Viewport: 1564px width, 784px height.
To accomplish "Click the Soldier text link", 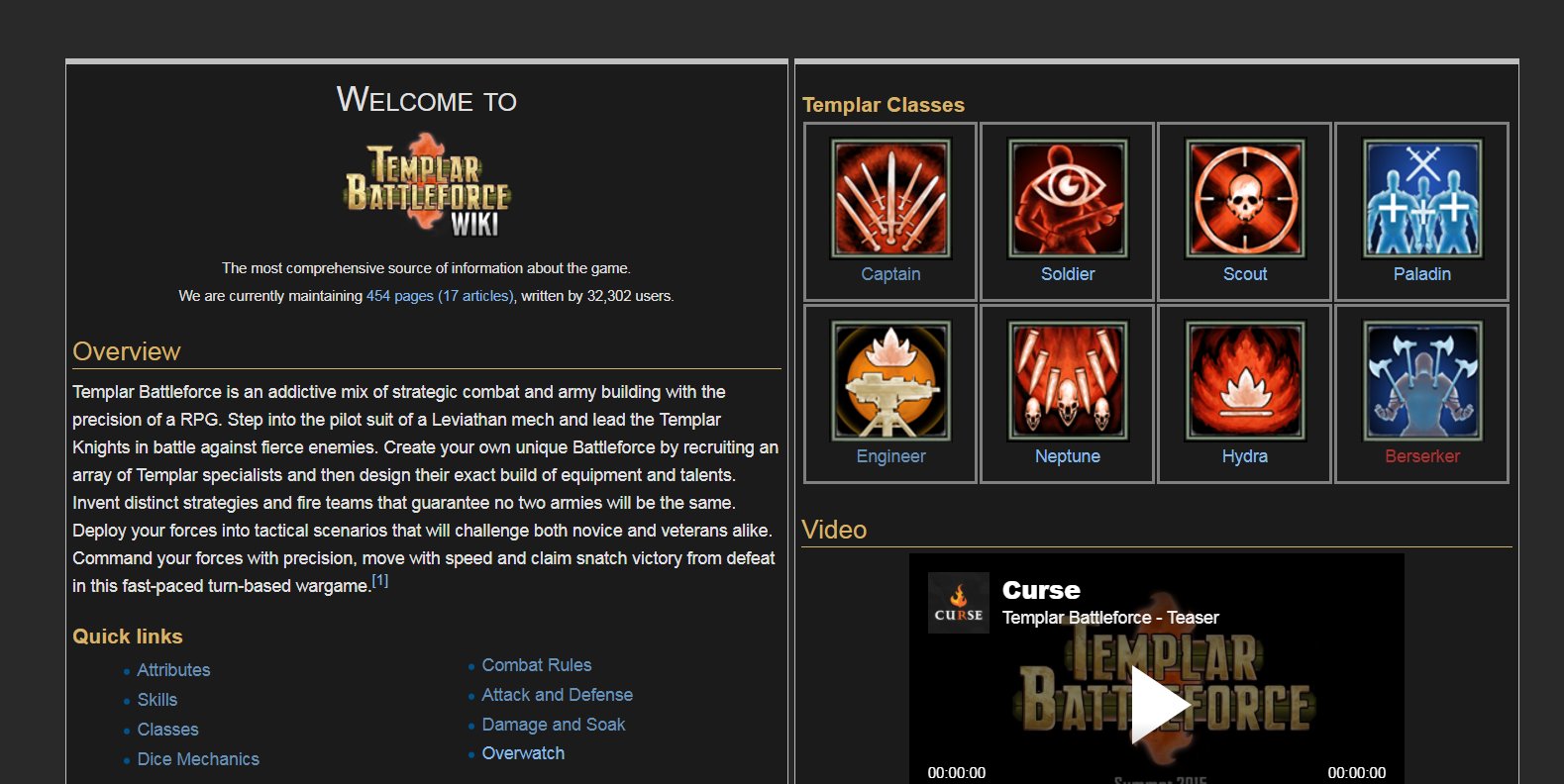I will coord(1068,274).
